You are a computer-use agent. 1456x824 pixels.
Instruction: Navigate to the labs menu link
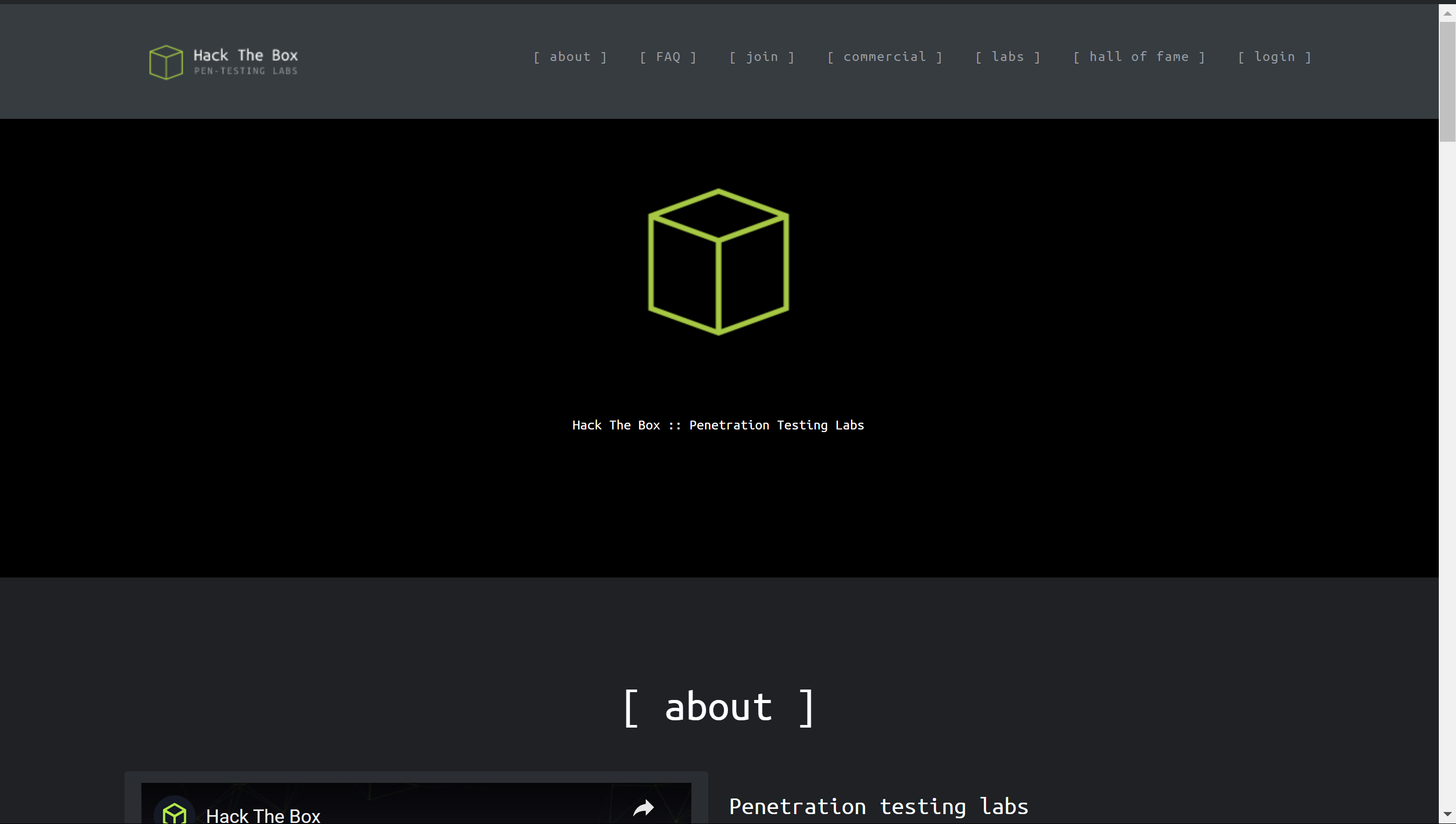tap(1007, 57)
